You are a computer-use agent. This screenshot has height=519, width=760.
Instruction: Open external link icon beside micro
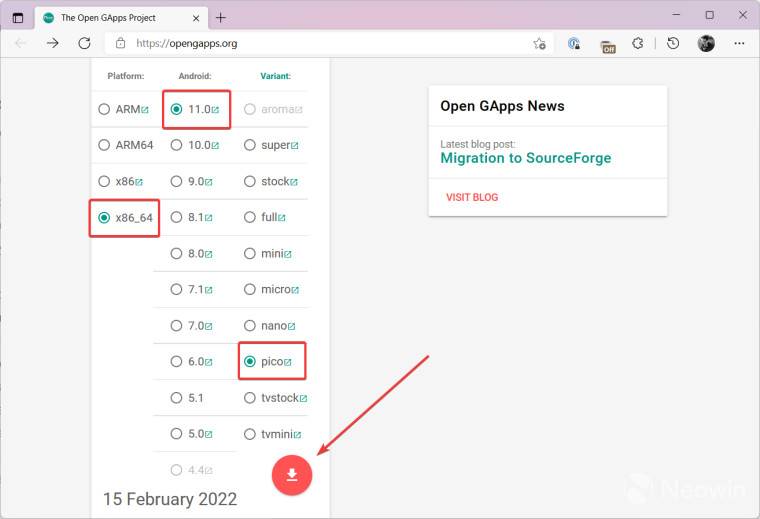coord(295,290)
